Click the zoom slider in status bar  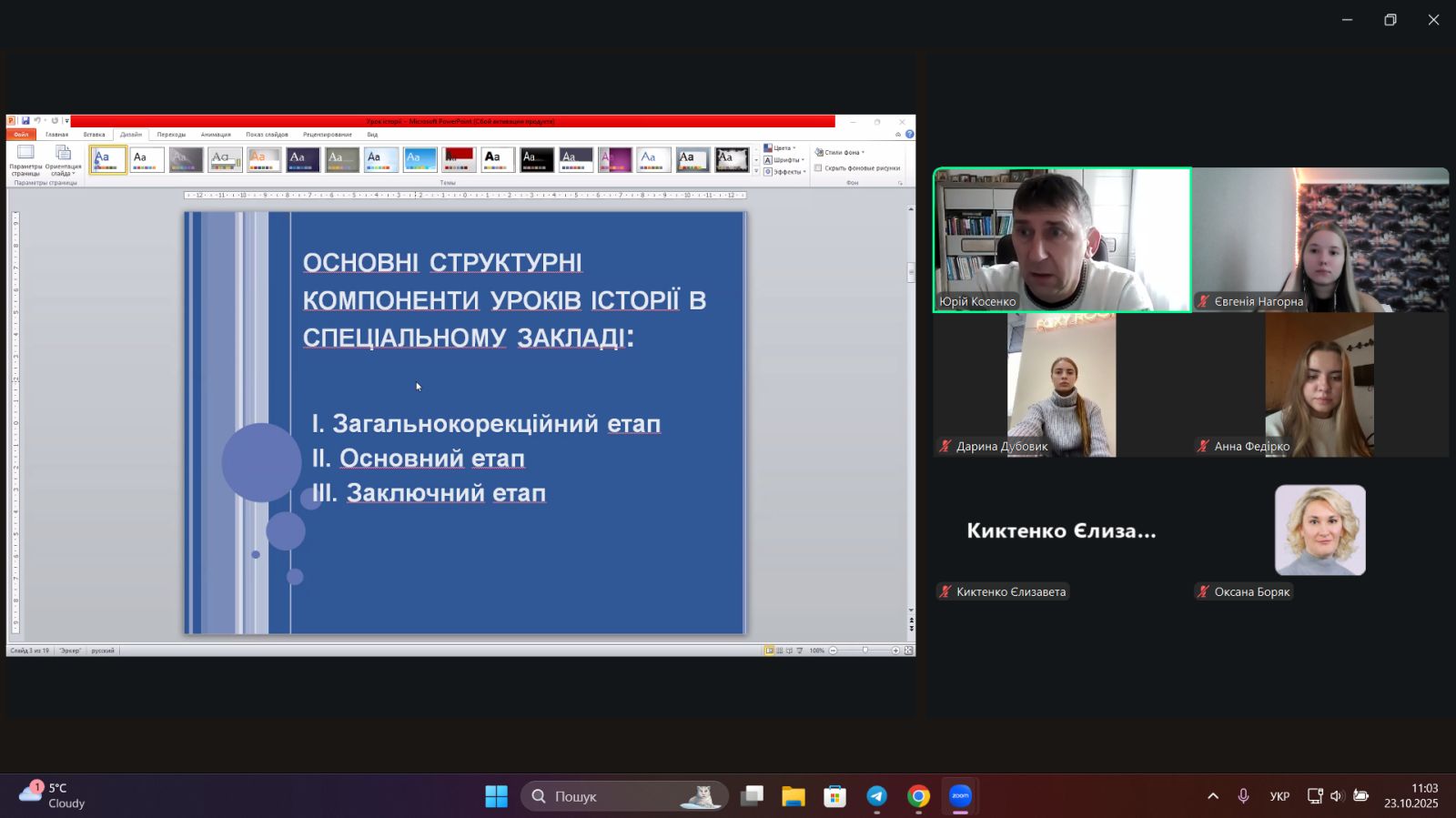tap(864, 651)
